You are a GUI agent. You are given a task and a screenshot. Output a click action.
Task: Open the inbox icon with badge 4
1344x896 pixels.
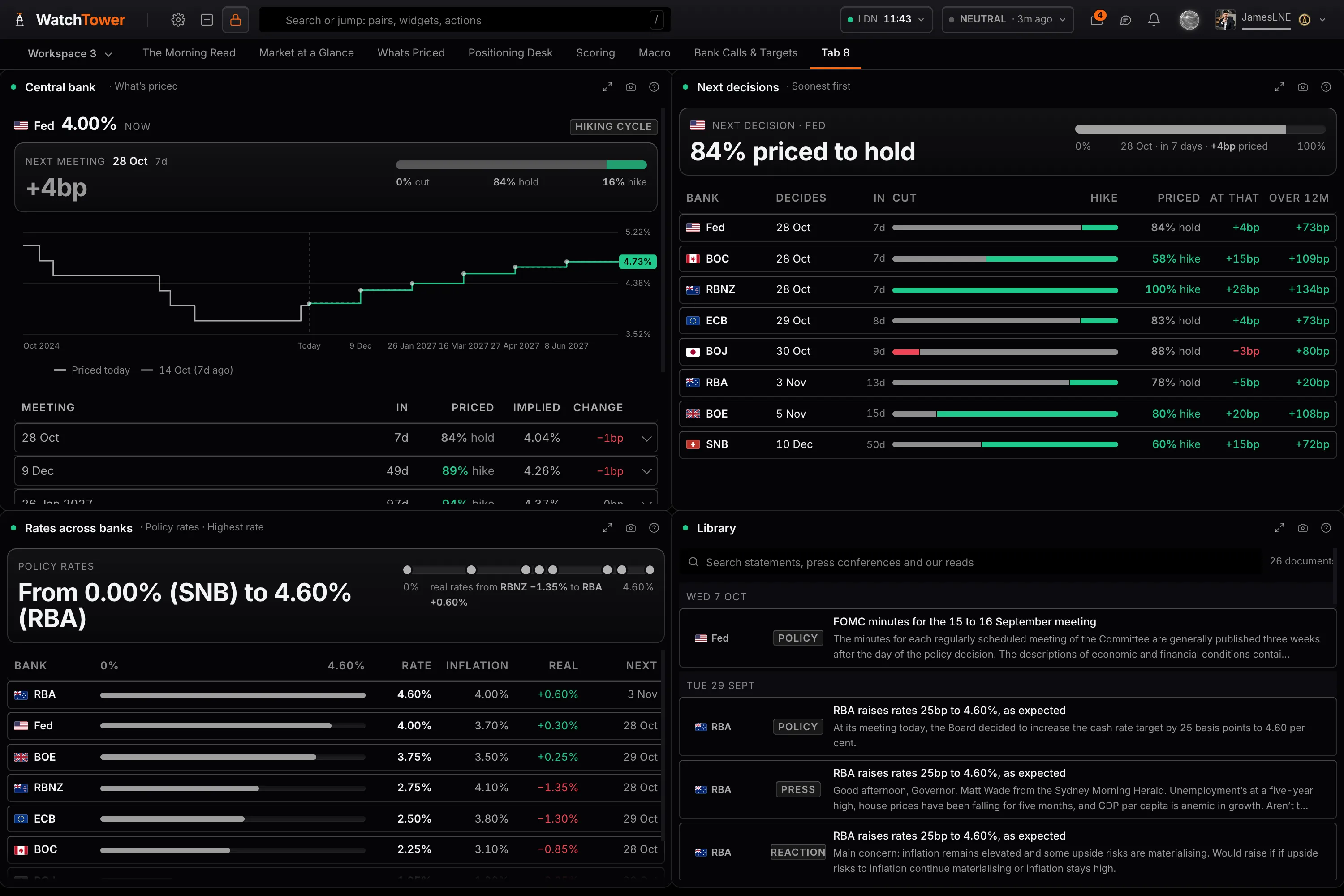coord(1097,20)
